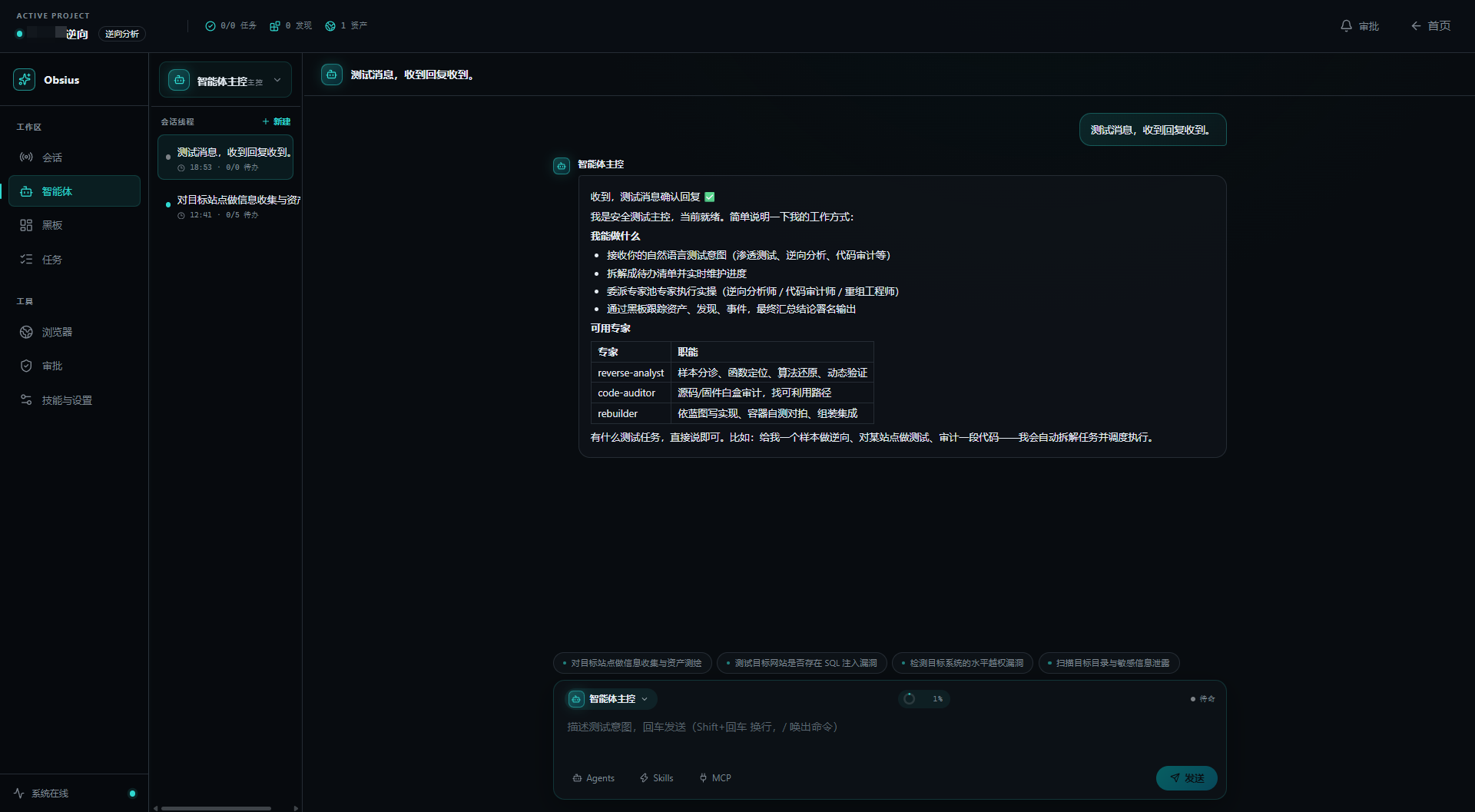Click the 1% context usage indicator
The width and height of the screenshot is (1475, 812).
(x=924, y=699)
